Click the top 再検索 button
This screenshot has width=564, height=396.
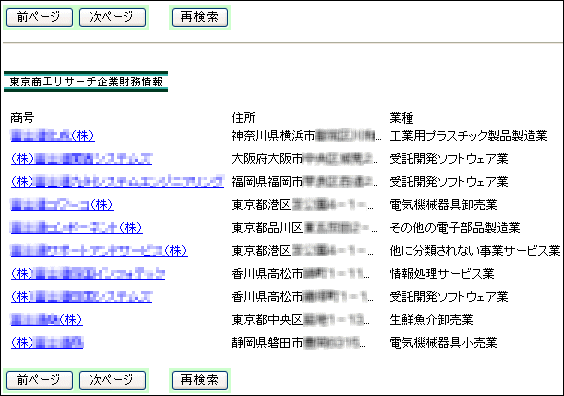click(x=200, y=17)
